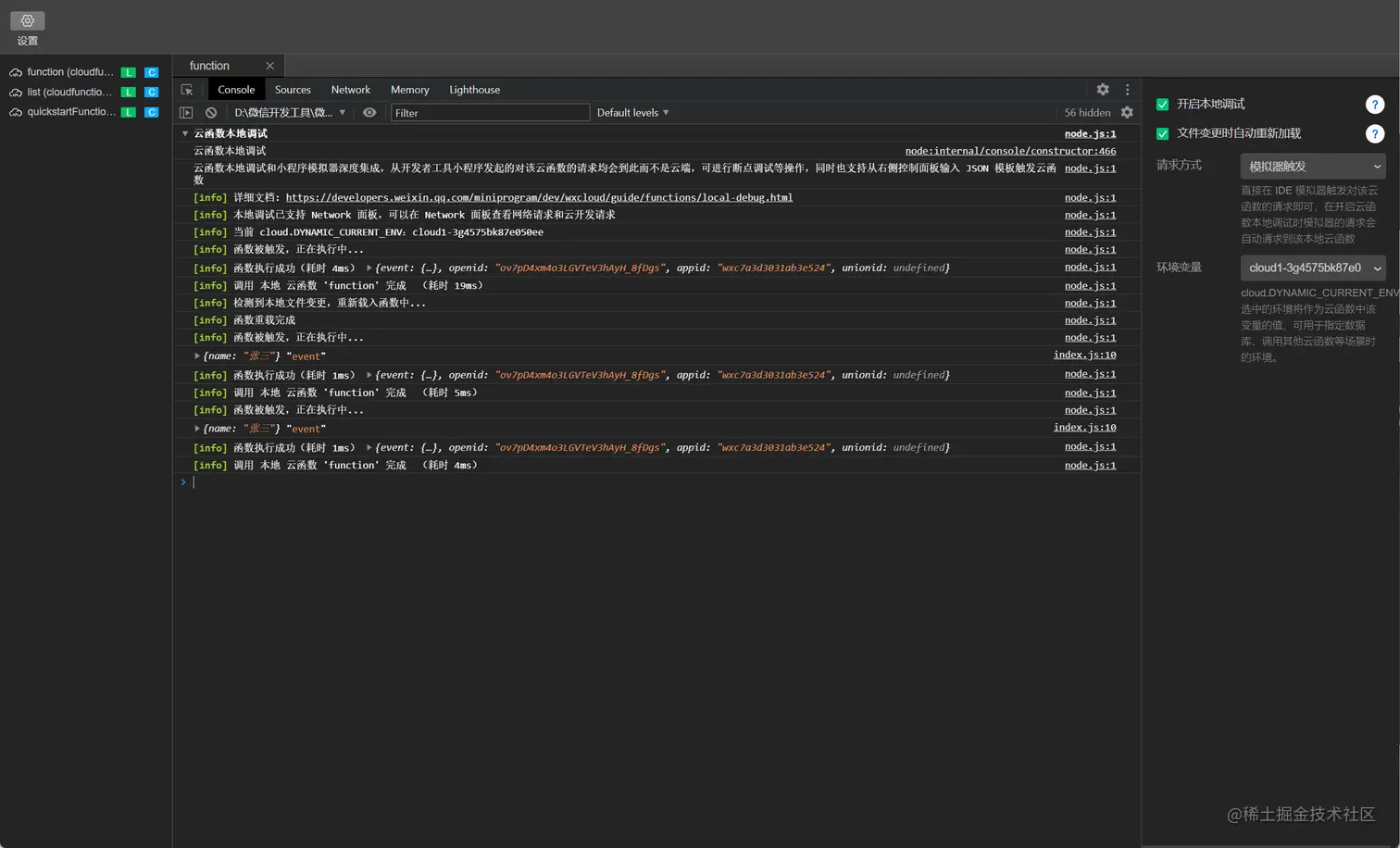Open node.js:1 link on the 详细文档 row

tap(1090, 197)
